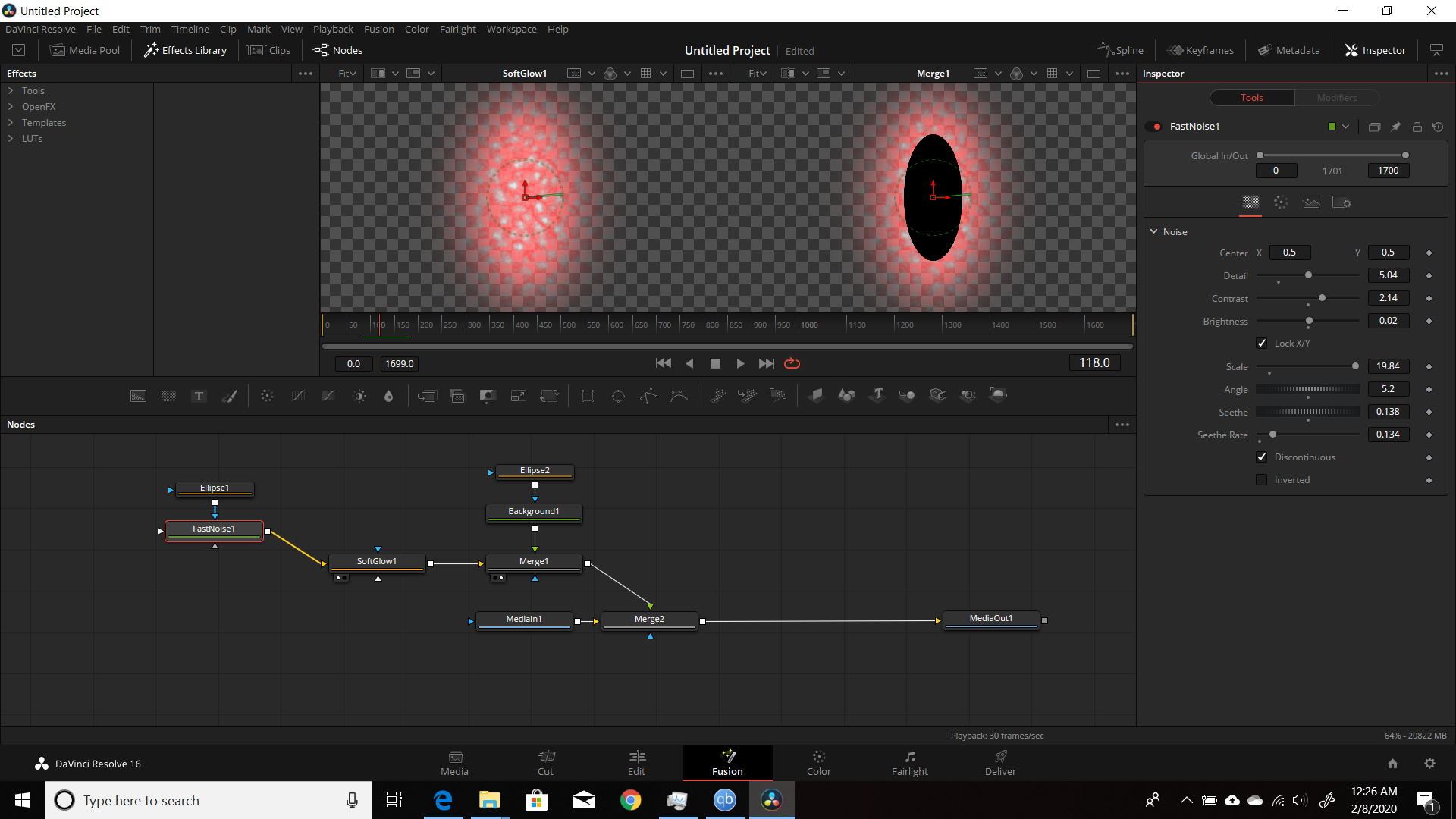Switch to the Modifiers tab

pos(1336,98)
